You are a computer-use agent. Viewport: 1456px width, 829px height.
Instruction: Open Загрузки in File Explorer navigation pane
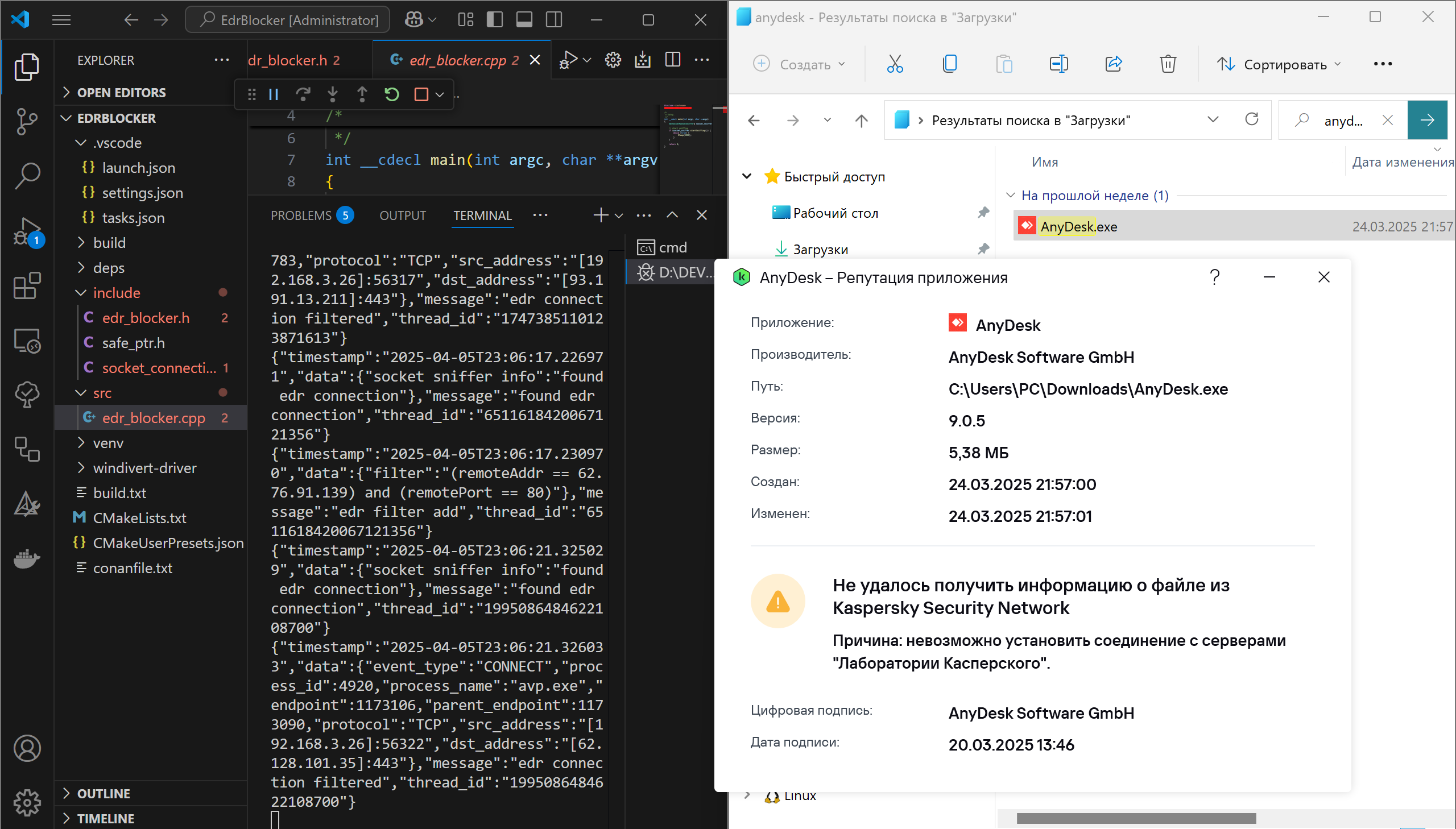coord(820,250)
